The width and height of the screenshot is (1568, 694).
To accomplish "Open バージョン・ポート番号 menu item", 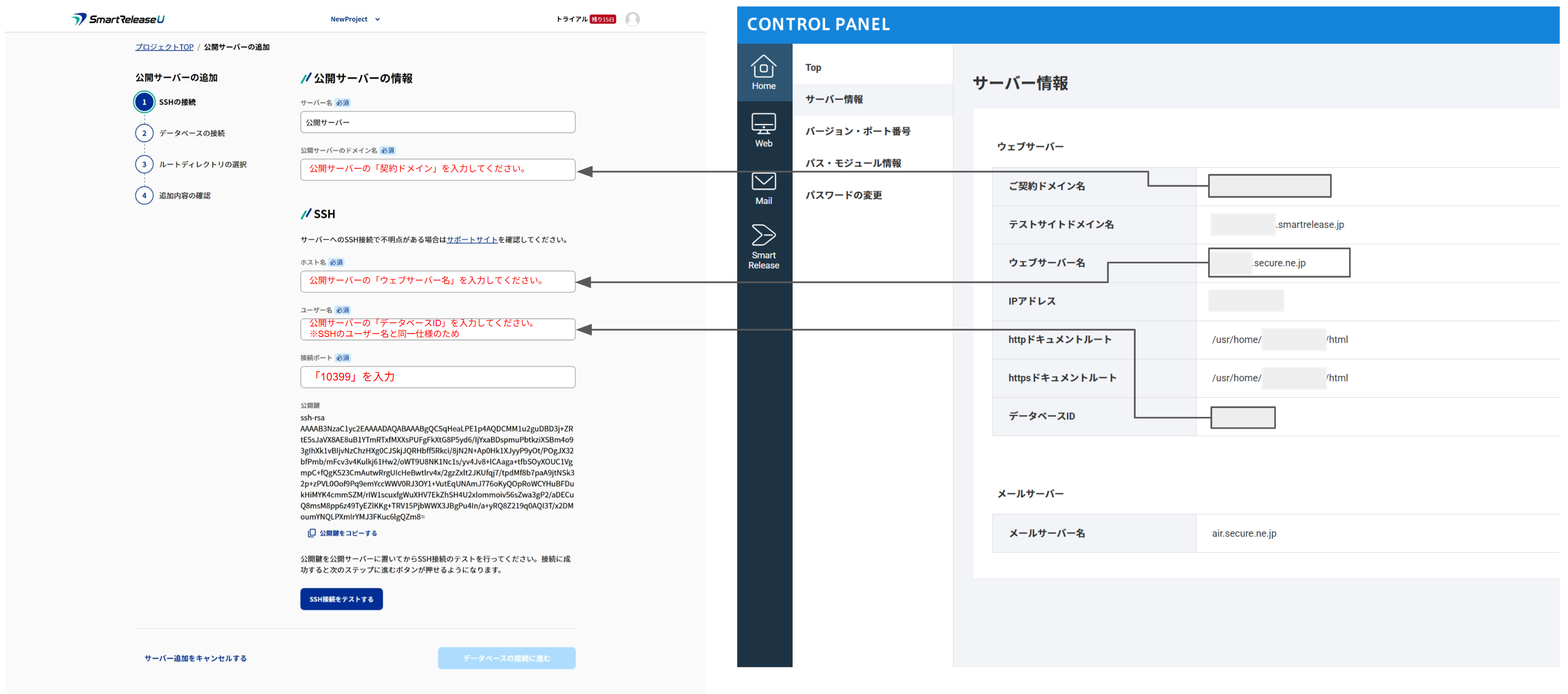I will 857,131.
